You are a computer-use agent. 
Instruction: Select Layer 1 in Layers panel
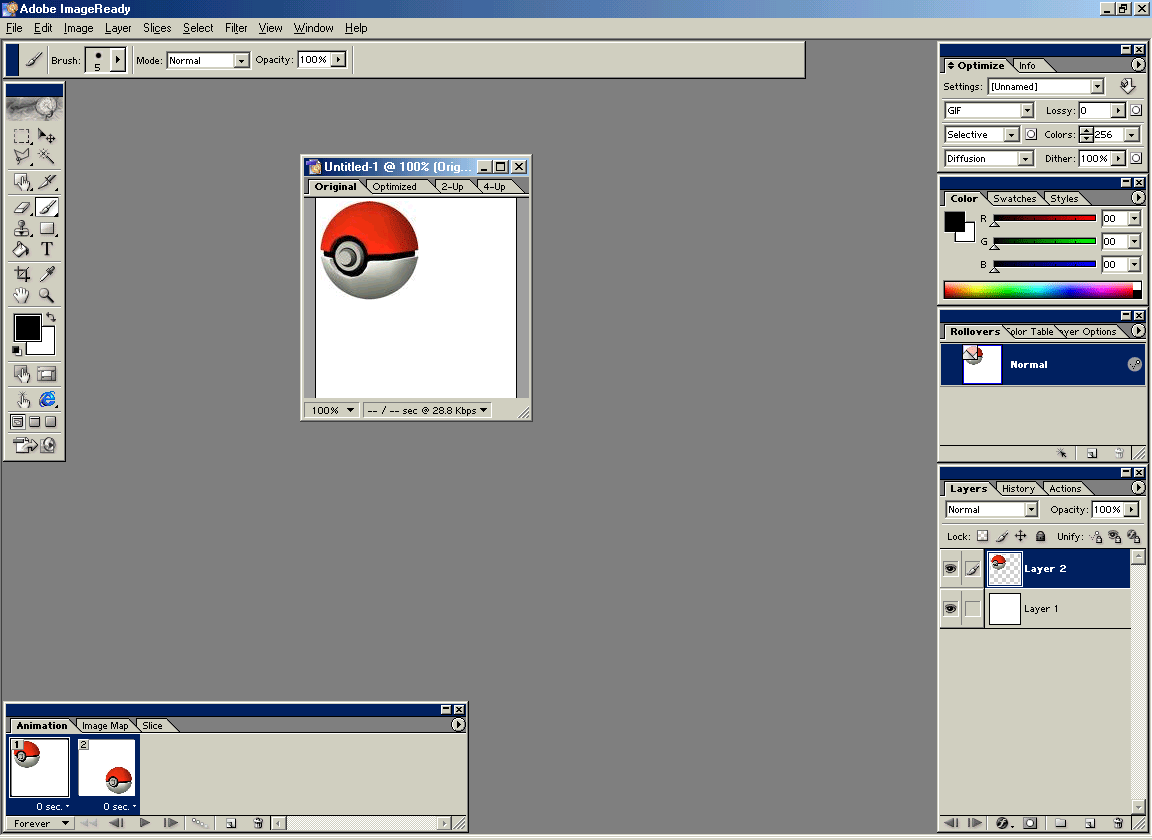coord(1058,609)
